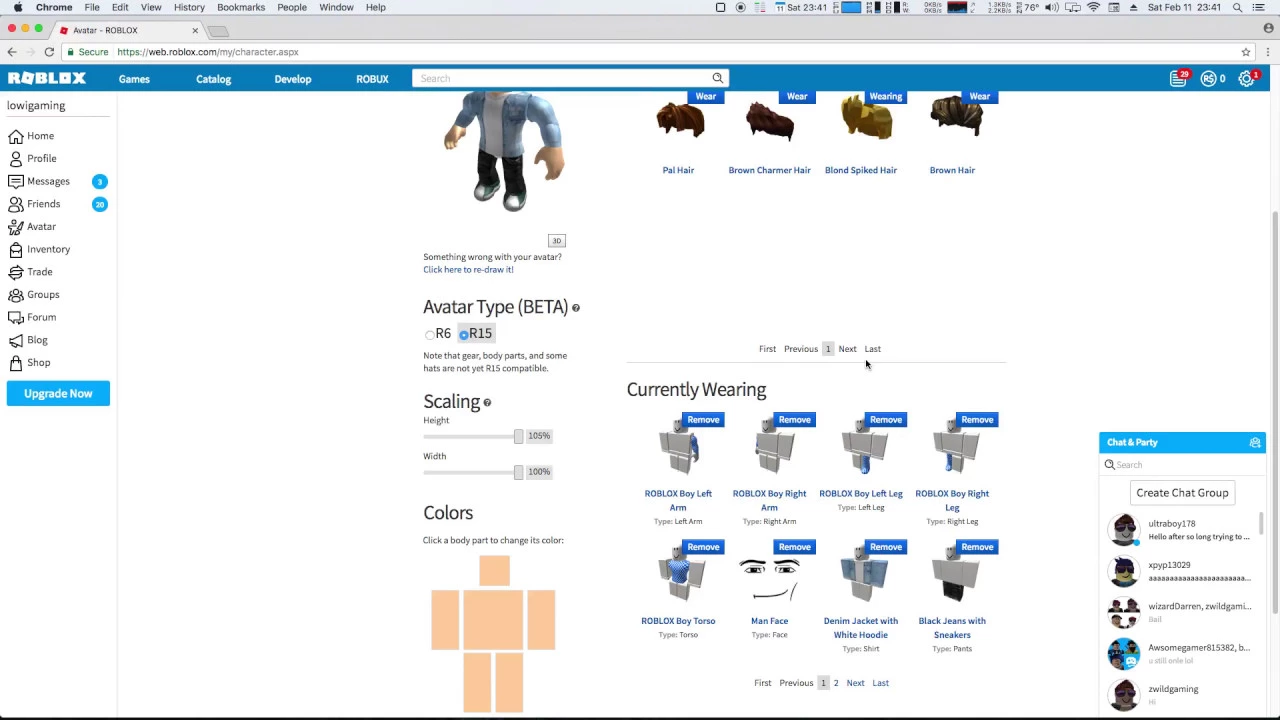1280x720 pixels.
Task: Click the Scaling help question icon
Action: point(487,403)
